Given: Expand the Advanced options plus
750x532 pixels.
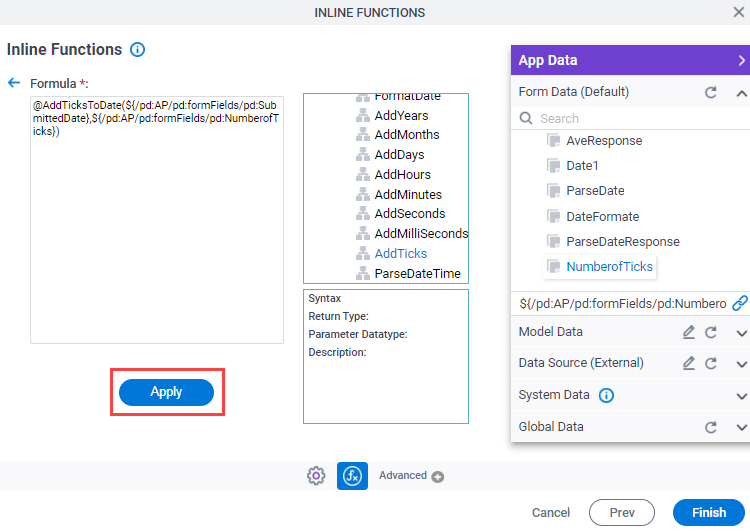Looking at the screenshot, I should pos(437,477).
